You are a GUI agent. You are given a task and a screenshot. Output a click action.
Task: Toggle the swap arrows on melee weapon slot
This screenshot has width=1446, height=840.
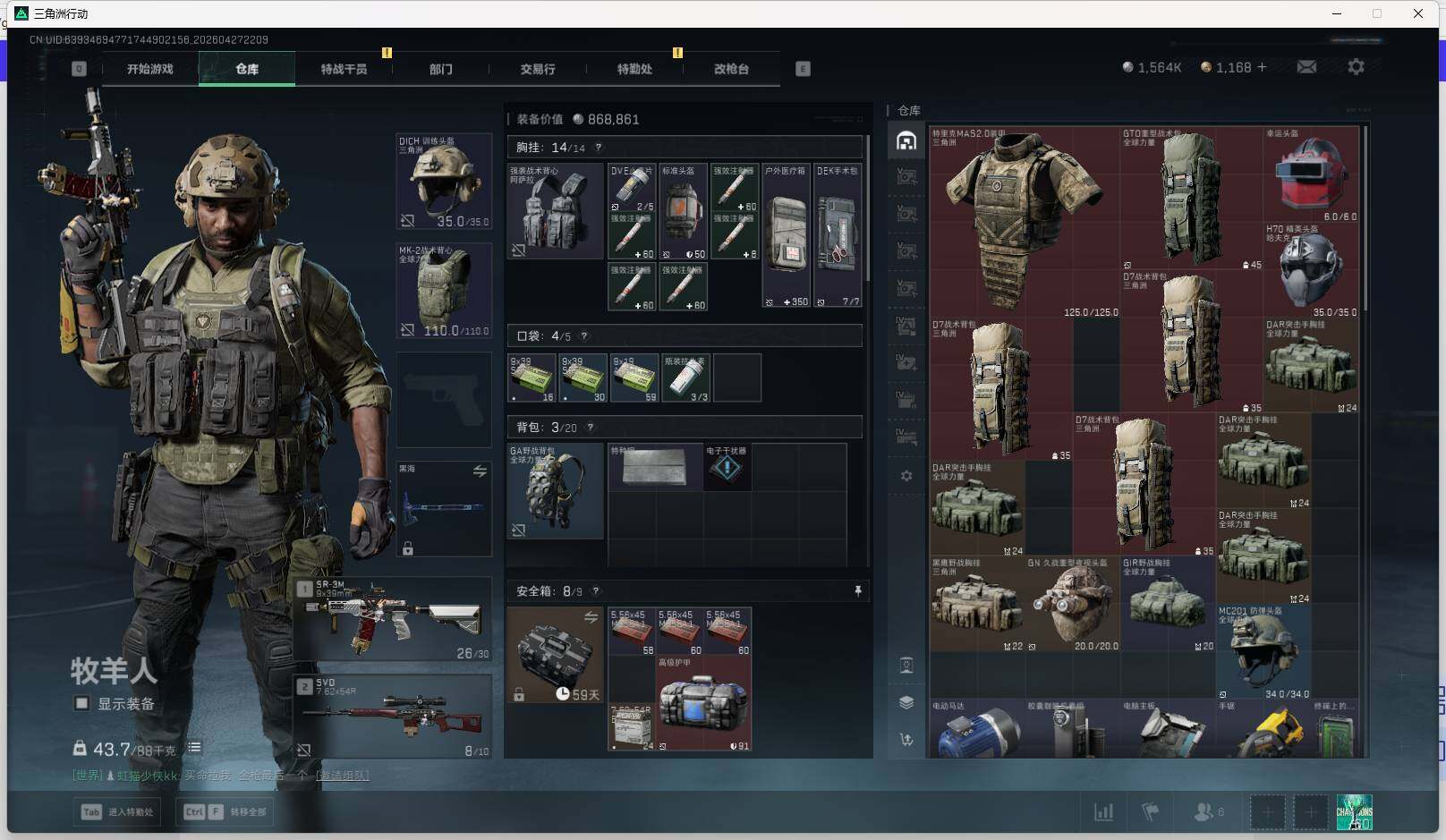click(480, 471)
